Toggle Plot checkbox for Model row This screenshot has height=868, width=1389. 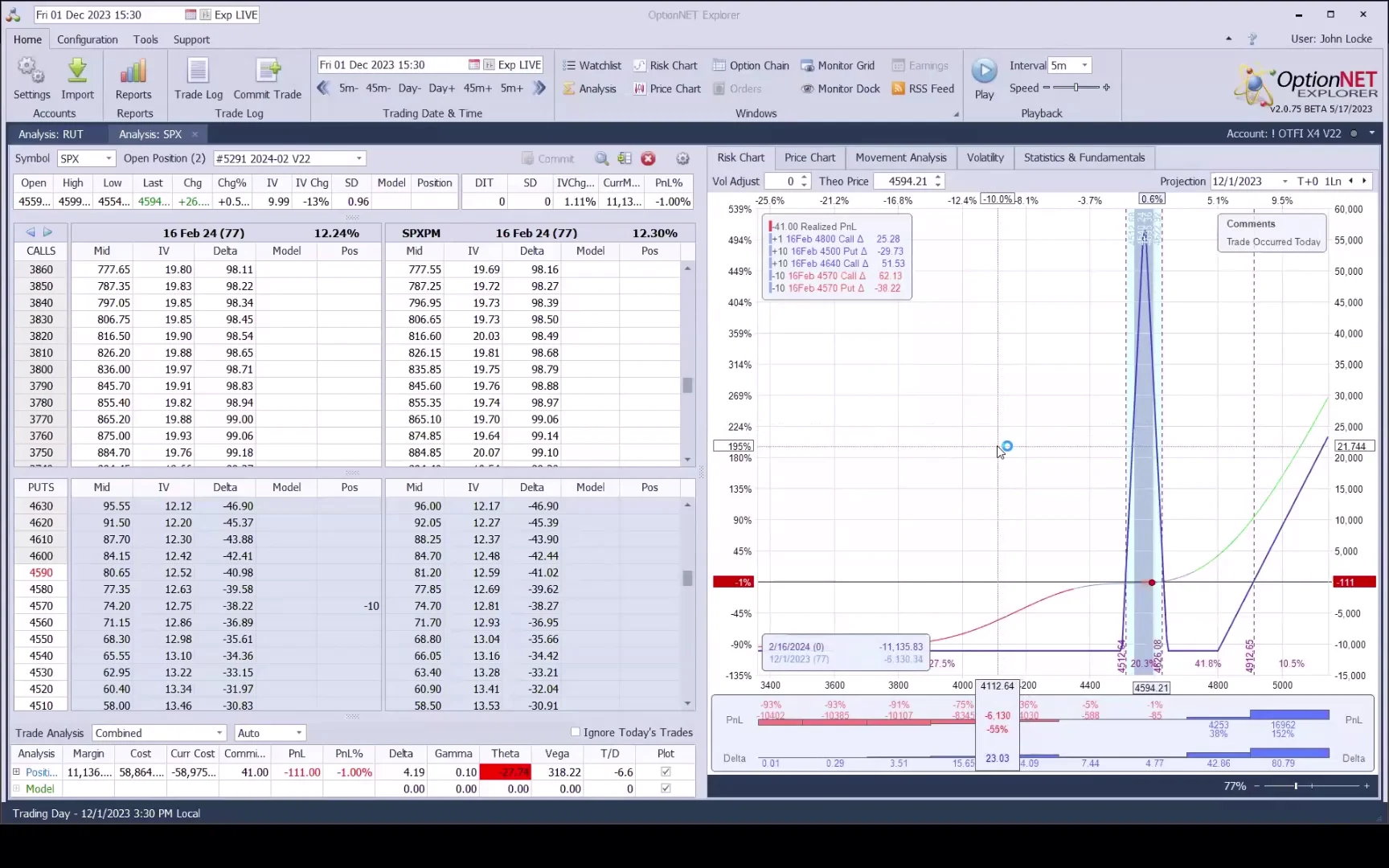(x=666, y=788)
